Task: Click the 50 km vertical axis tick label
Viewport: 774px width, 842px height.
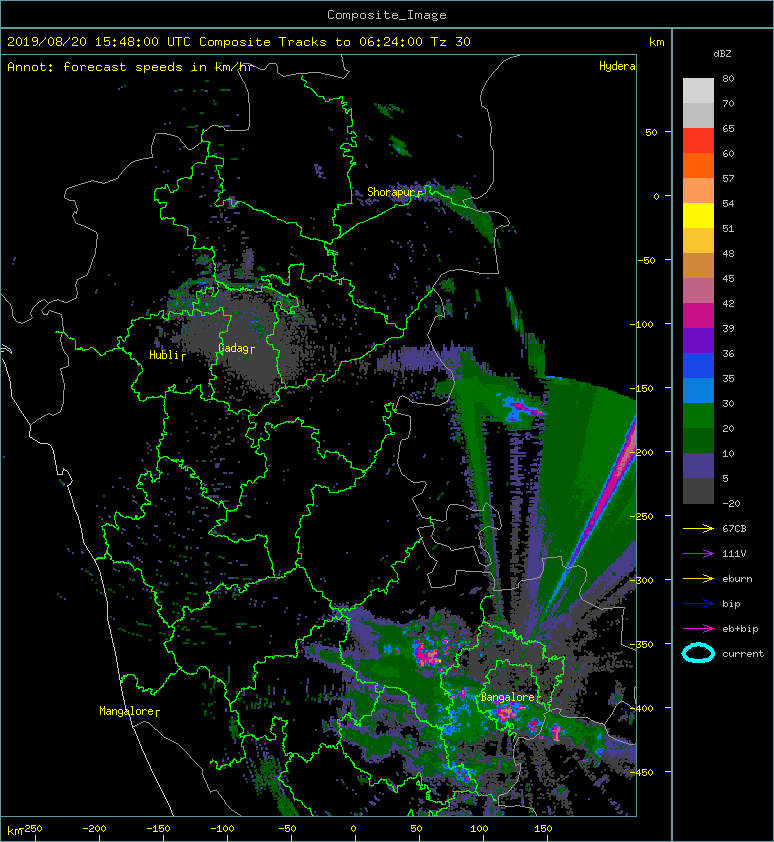Action: click(x=651, y=132)
